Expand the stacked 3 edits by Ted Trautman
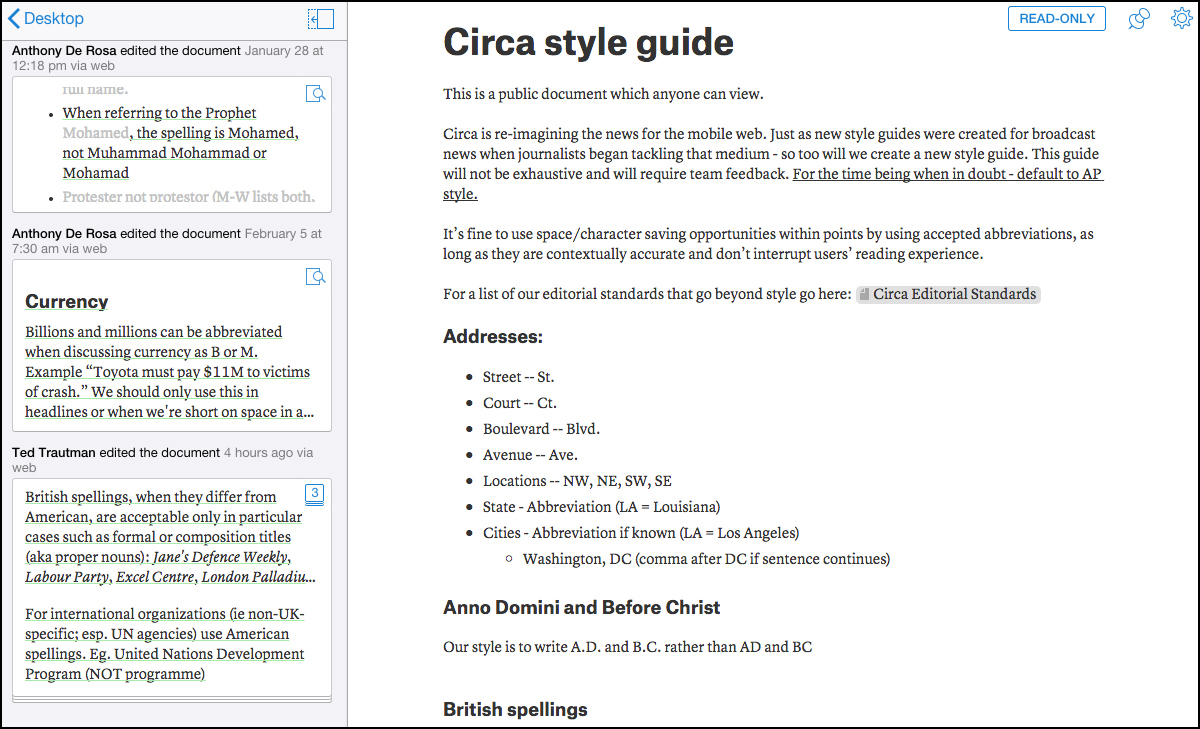The image size is (1200, 729). pyautogui.click(x=314, y=494)
